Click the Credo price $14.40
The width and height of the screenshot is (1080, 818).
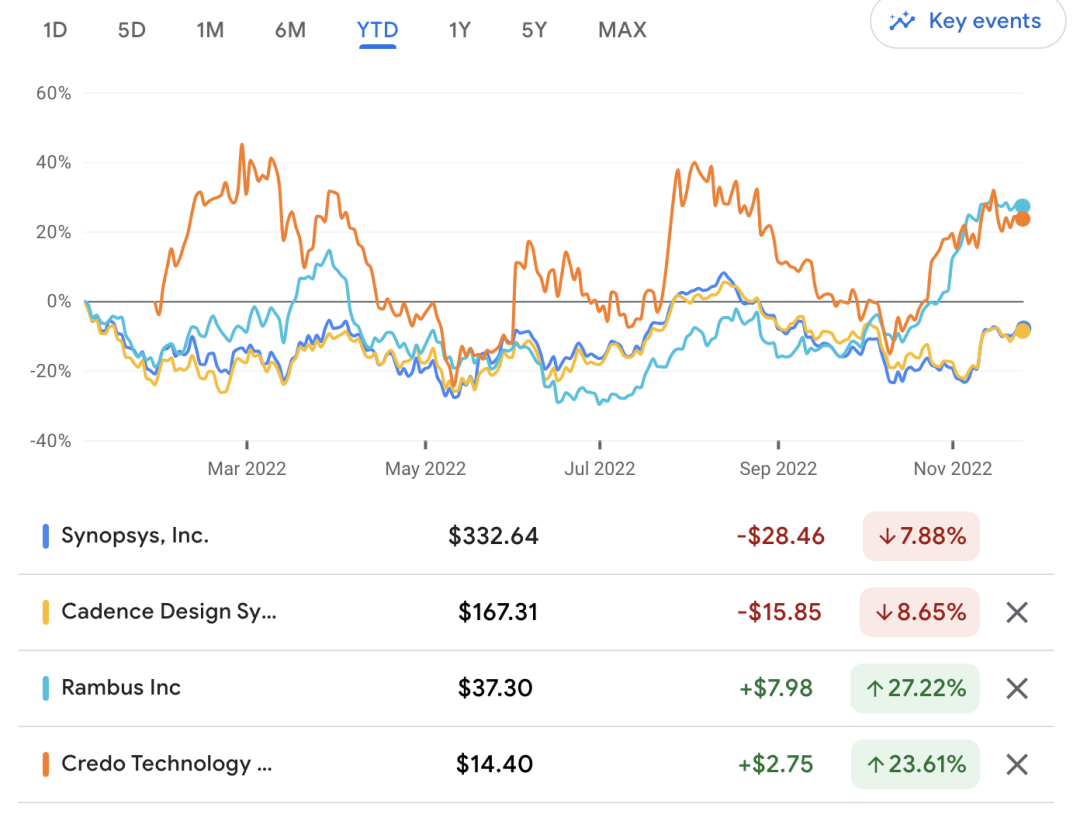pyautogui.click(x=495, y=764)
